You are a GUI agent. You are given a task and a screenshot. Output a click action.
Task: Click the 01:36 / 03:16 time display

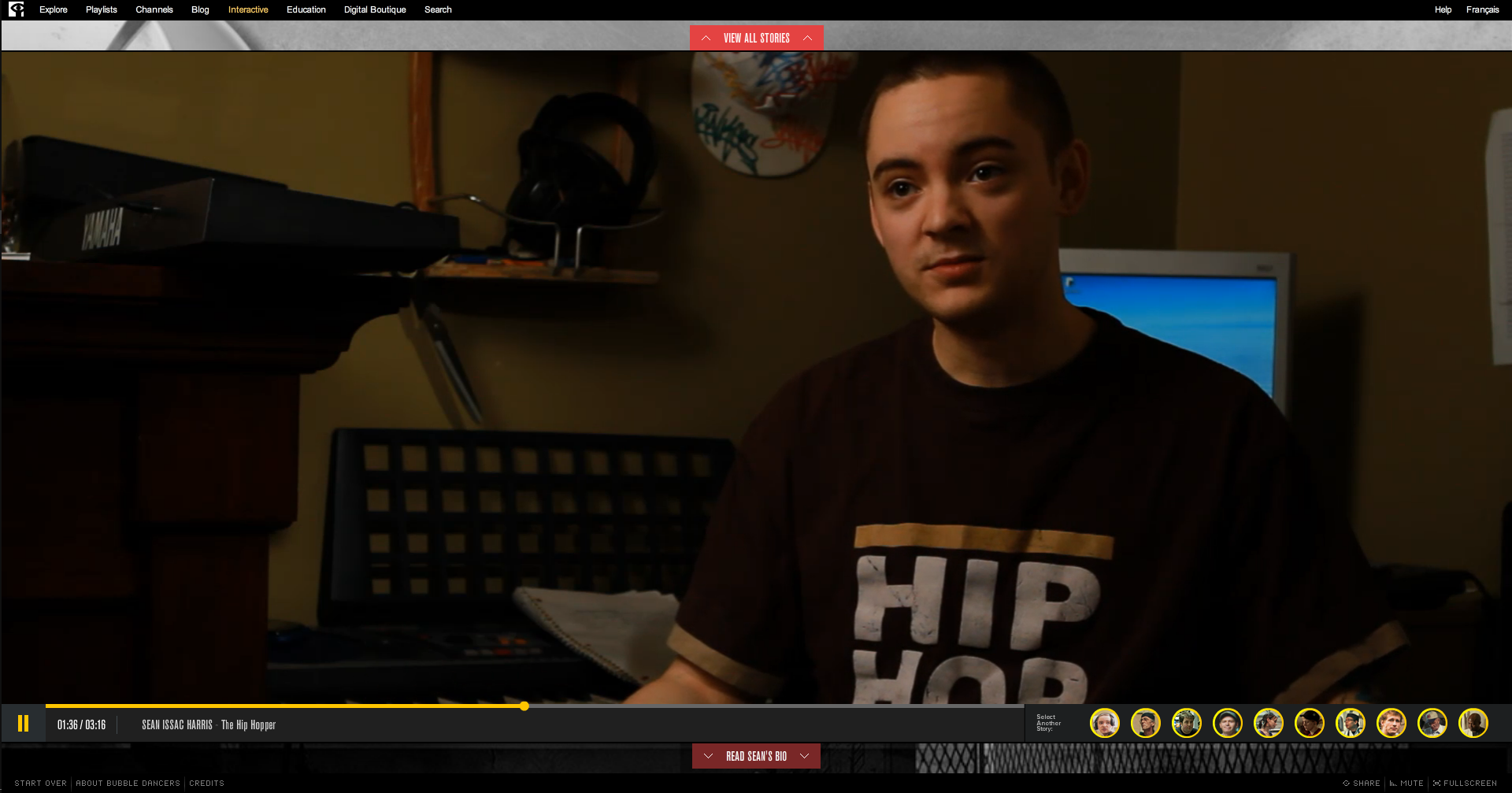[x=81, y=724]
